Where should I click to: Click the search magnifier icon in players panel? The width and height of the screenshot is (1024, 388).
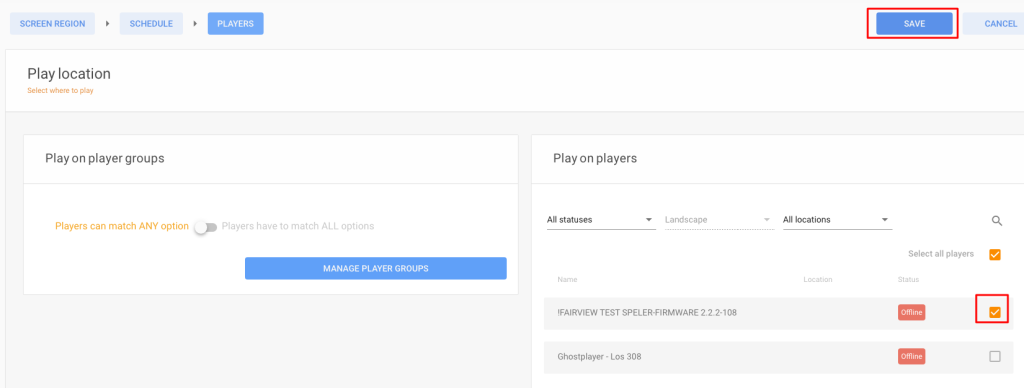tap(997, 221)
